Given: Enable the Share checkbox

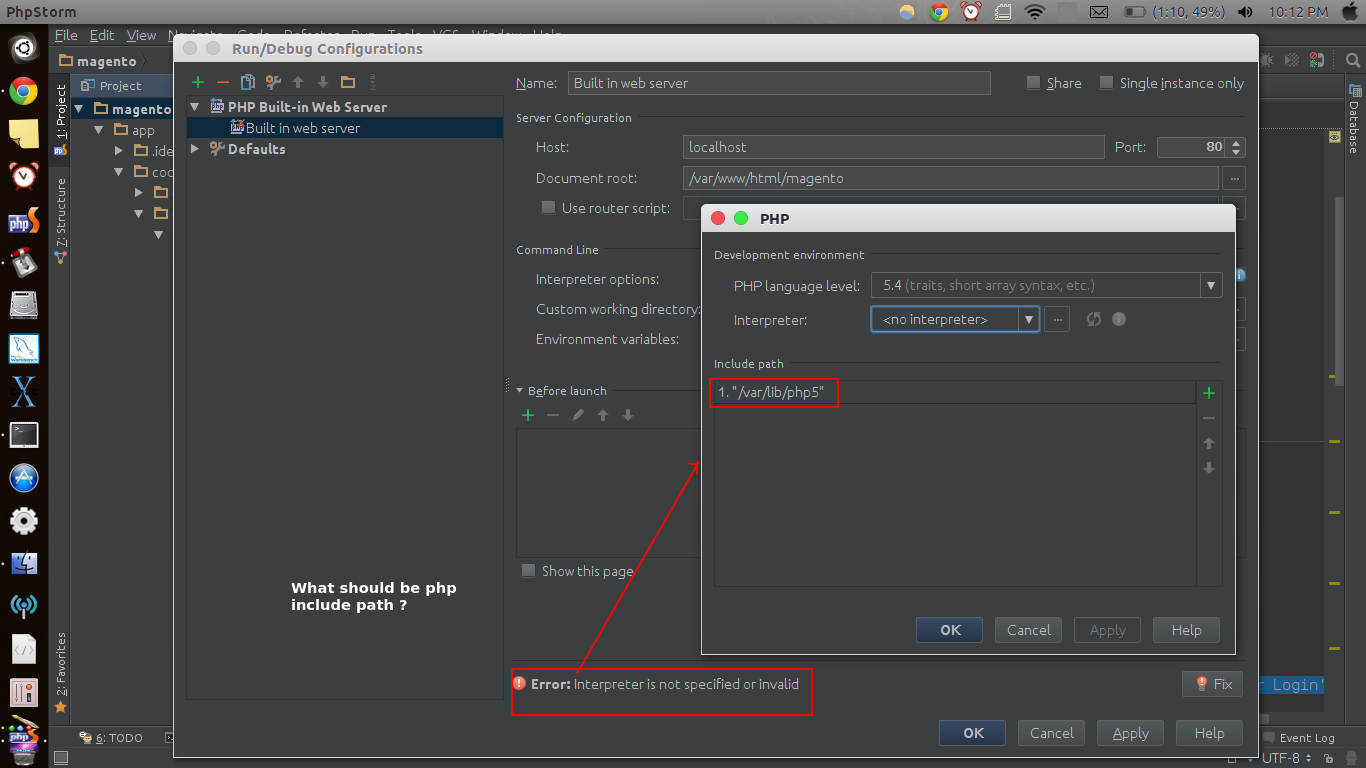Looking at the screenshot, I should pyautogui.click(x=1034, y=83).
